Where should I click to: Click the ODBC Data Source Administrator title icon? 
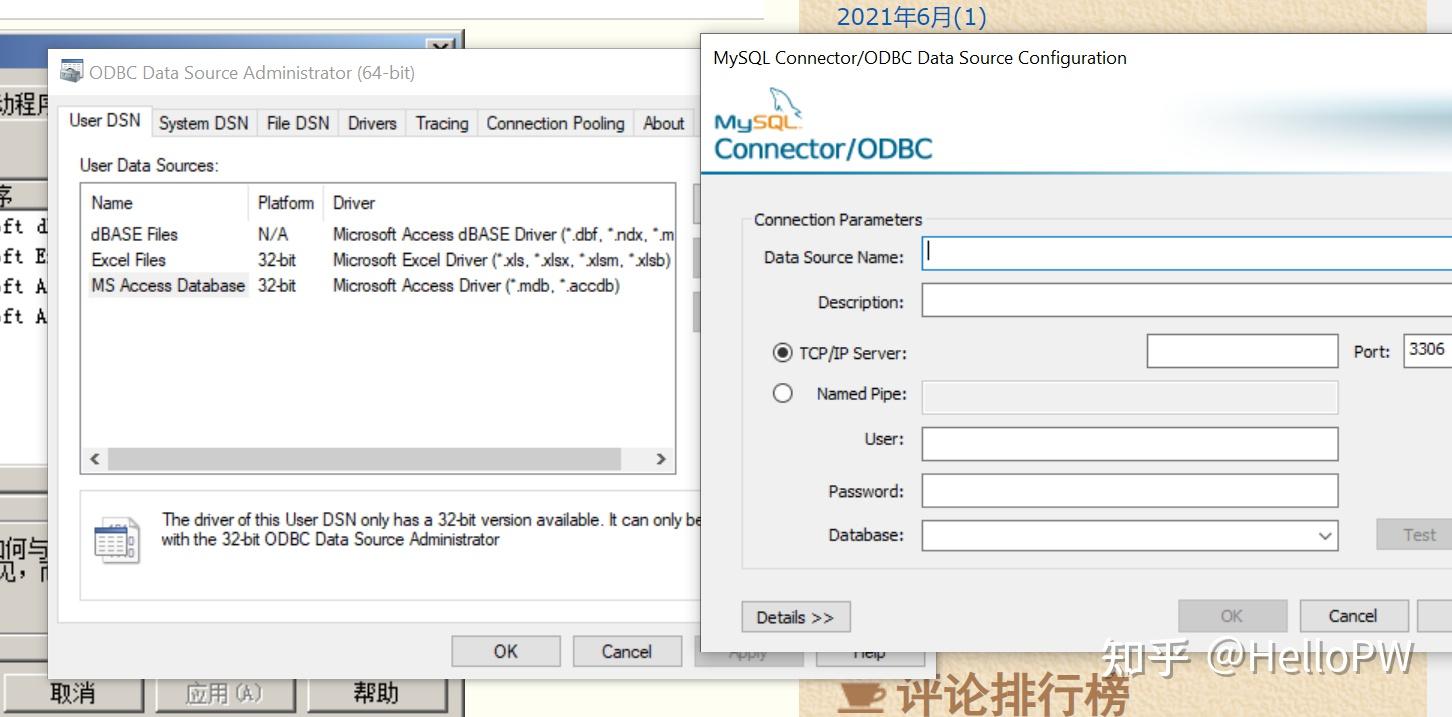click(x=71, y=72)
